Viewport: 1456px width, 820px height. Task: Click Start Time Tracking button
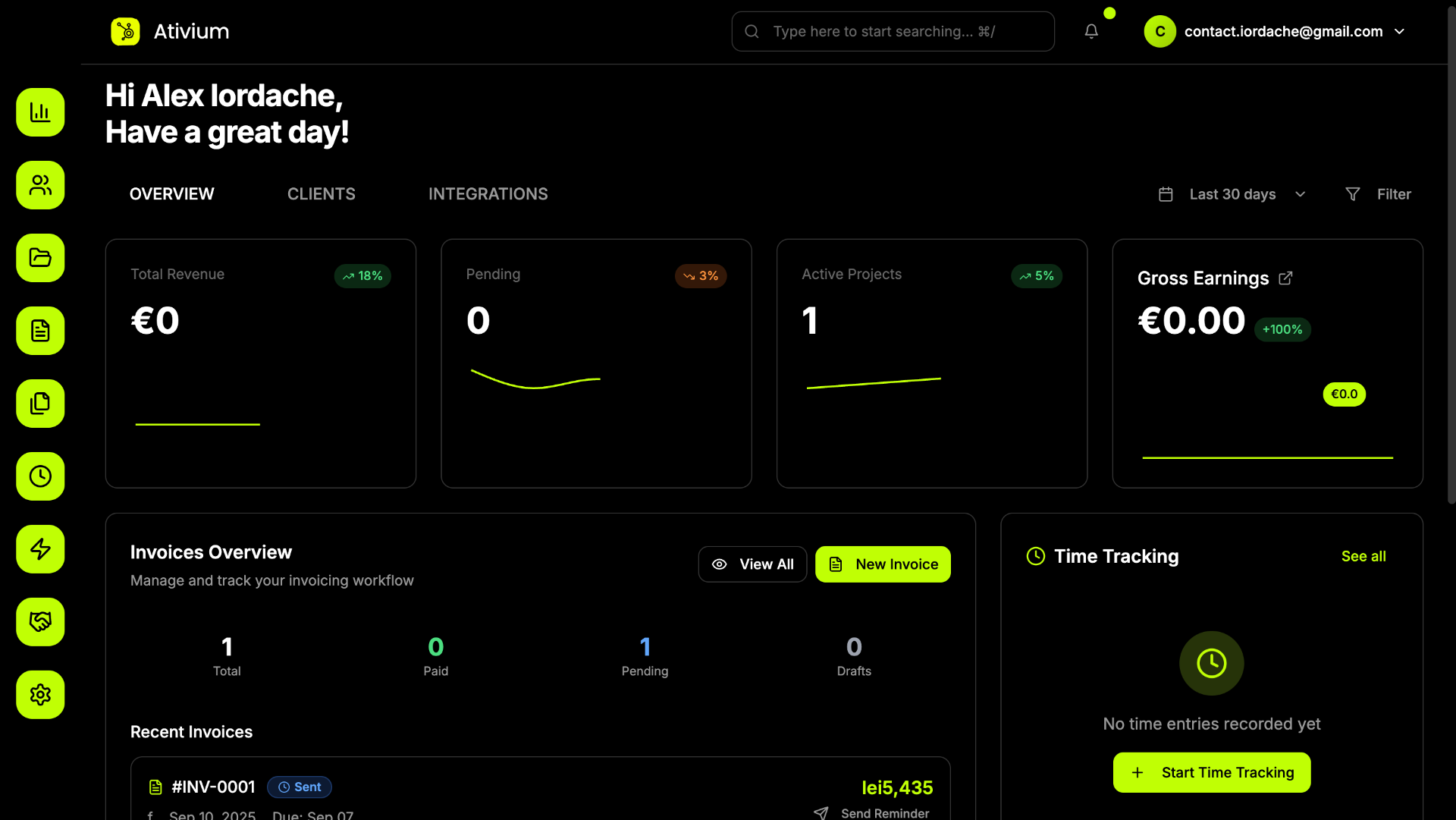click(x=1211, y=772)
